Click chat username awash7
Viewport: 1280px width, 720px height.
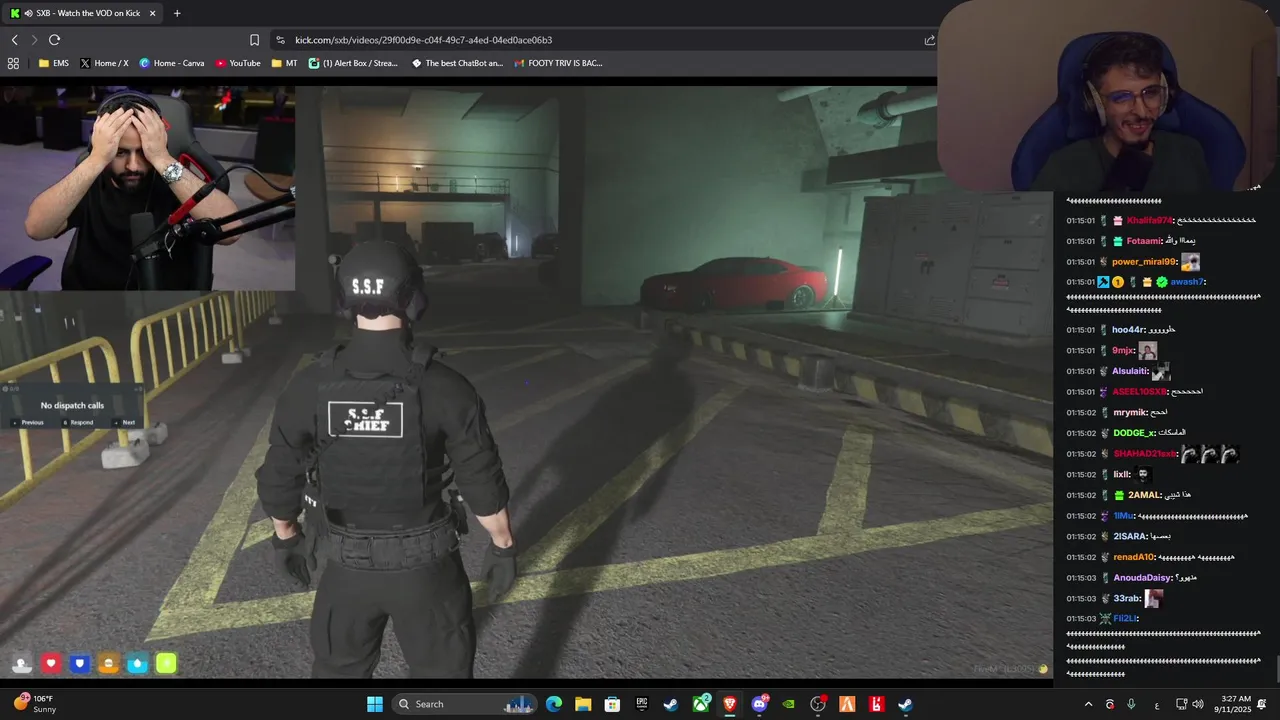(1187, 282)
